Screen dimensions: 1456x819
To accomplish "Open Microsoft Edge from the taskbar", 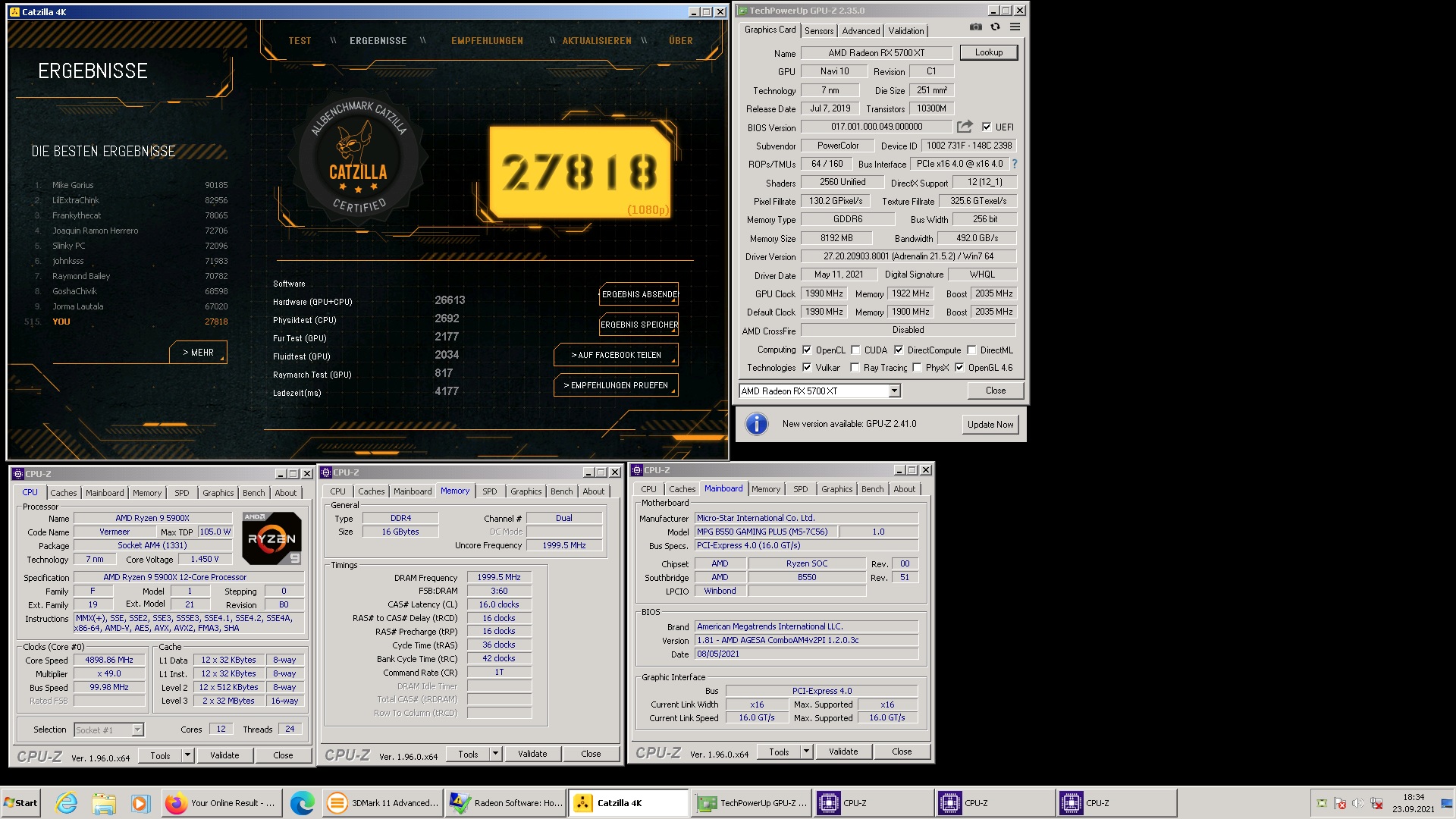I will 302,803.
